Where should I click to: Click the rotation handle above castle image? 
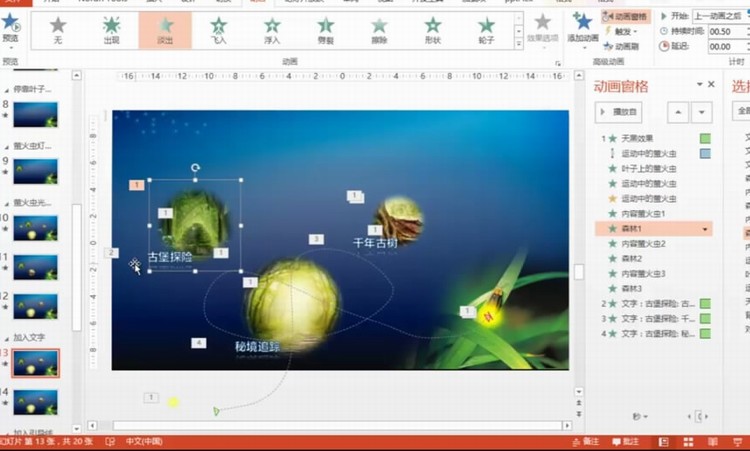[x=195, y=167]
